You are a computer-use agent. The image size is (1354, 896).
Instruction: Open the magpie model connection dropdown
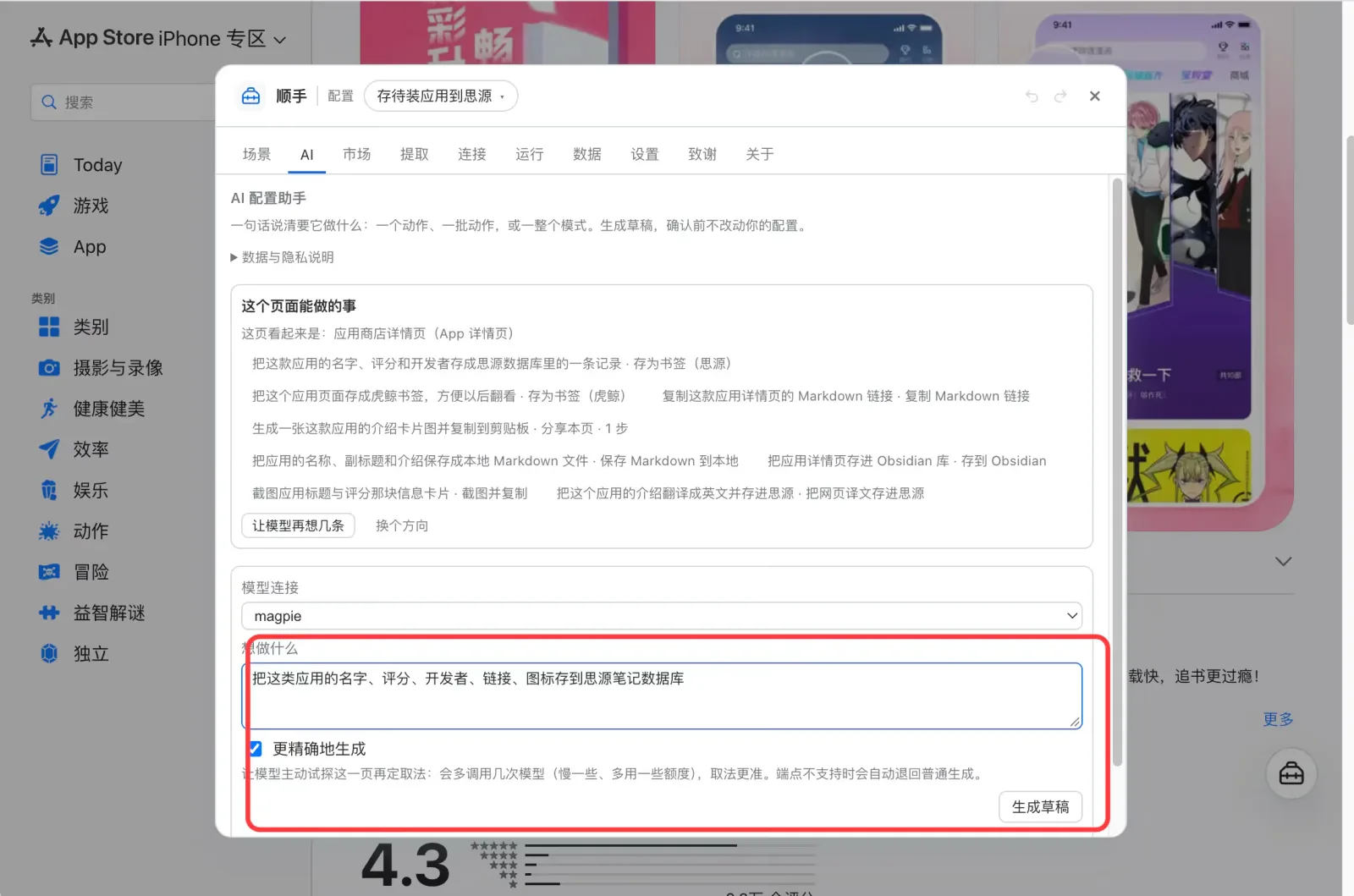tap(662, 616)
